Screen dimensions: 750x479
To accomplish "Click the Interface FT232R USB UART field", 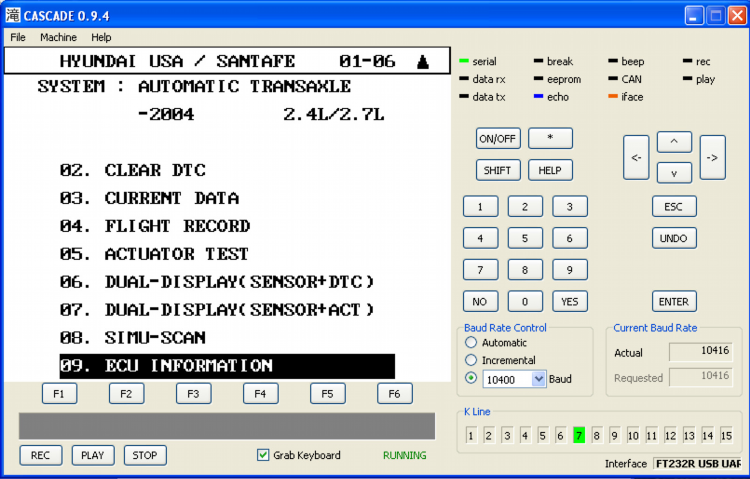I will click(x=698, y=463).
